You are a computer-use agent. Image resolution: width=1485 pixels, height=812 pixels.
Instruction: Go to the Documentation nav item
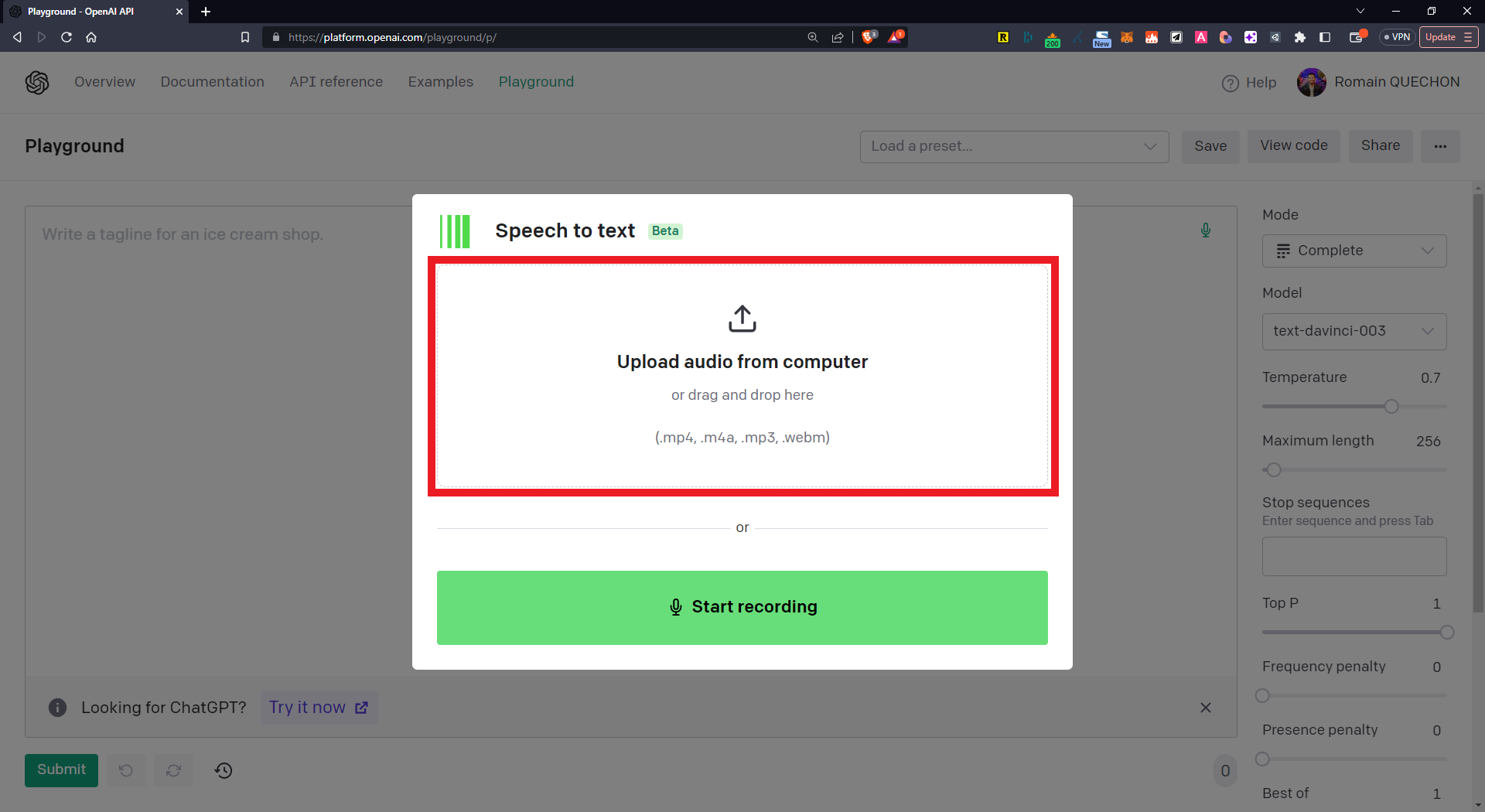point(212,82)
